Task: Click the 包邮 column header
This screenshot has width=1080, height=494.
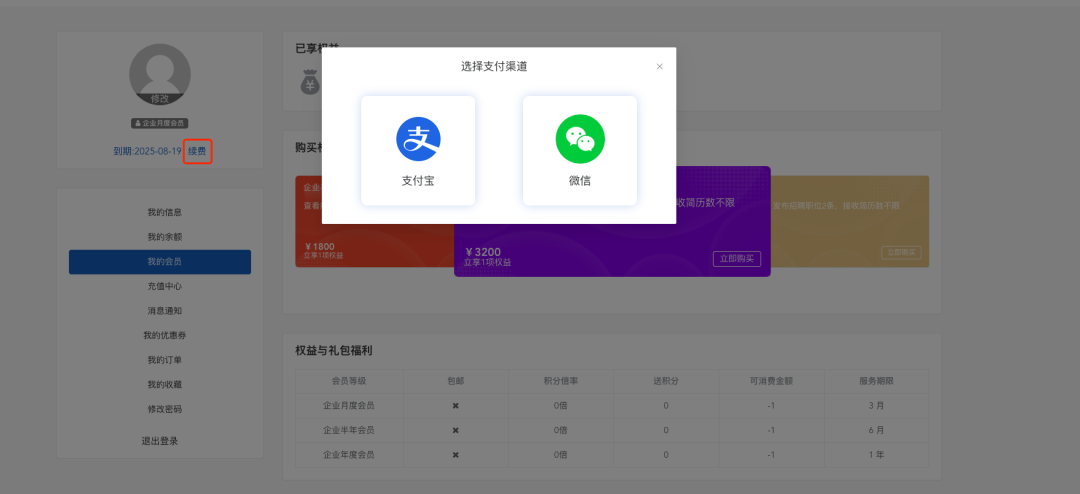Action: tap(456, 381)
